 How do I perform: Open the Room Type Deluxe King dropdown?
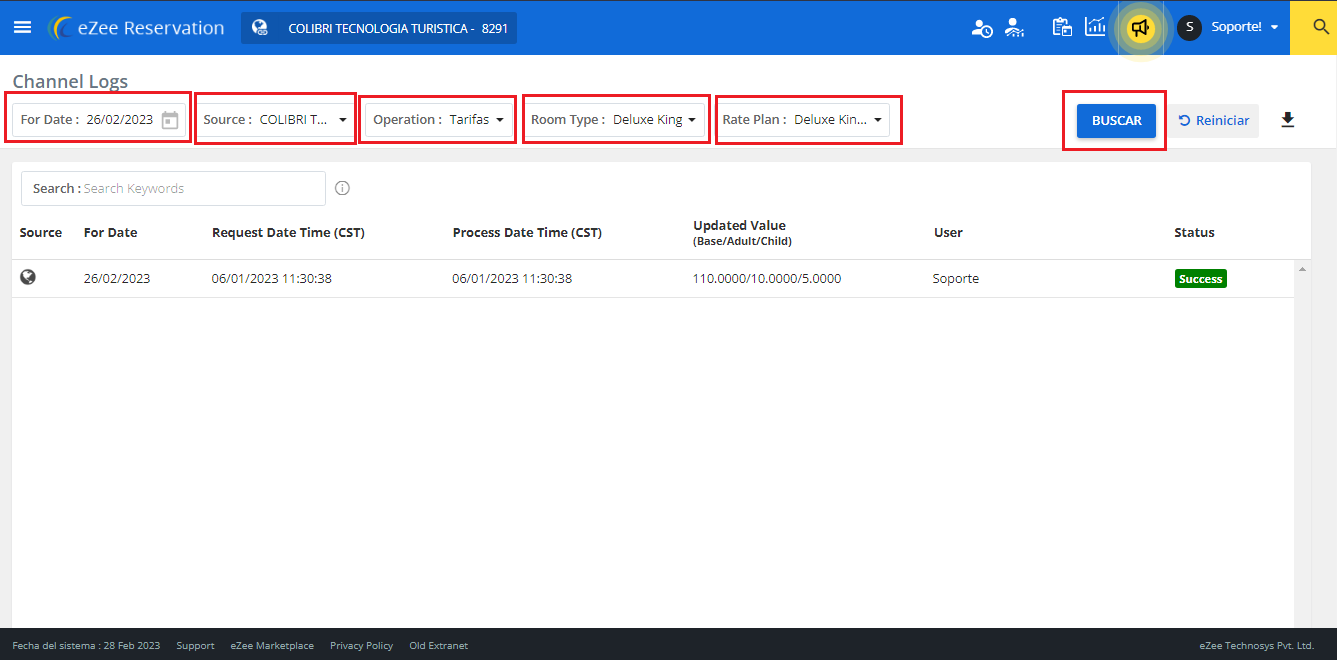coord(614,119)
